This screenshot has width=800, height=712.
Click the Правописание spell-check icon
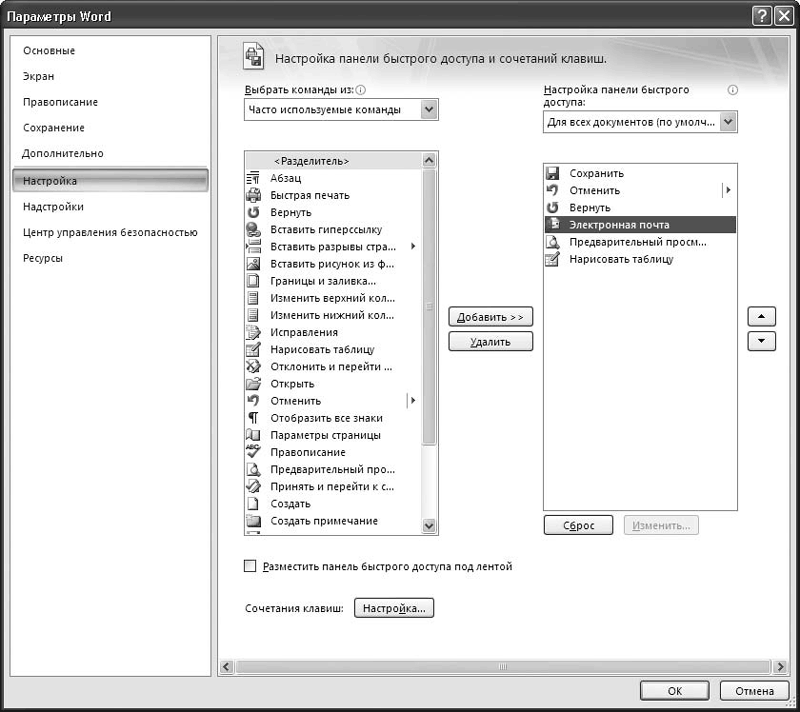[x=253, y=452]
